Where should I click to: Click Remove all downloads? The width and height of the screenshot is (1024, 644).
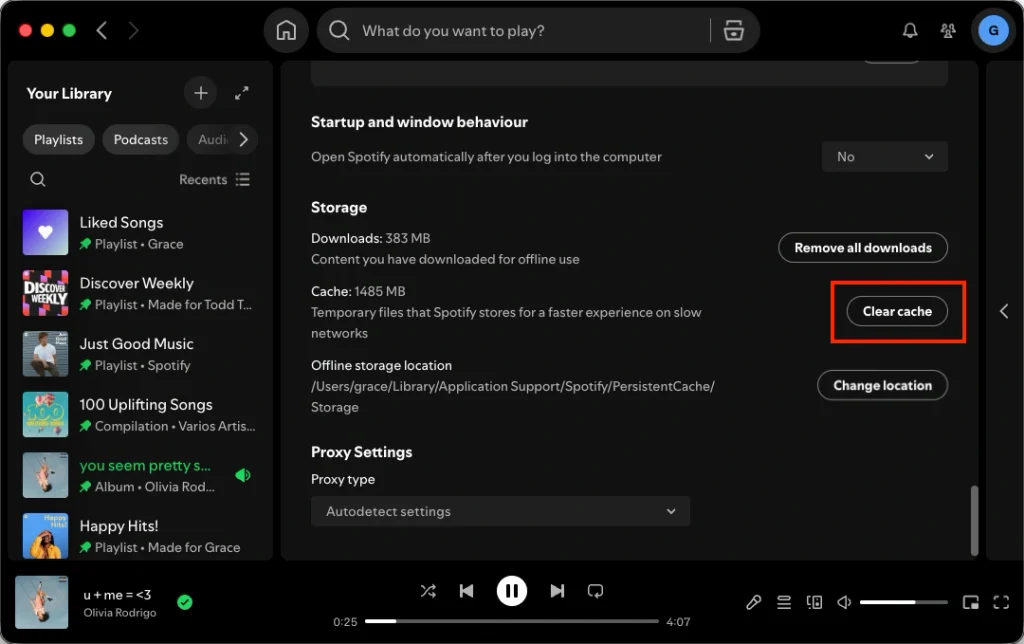click(863, 248)
